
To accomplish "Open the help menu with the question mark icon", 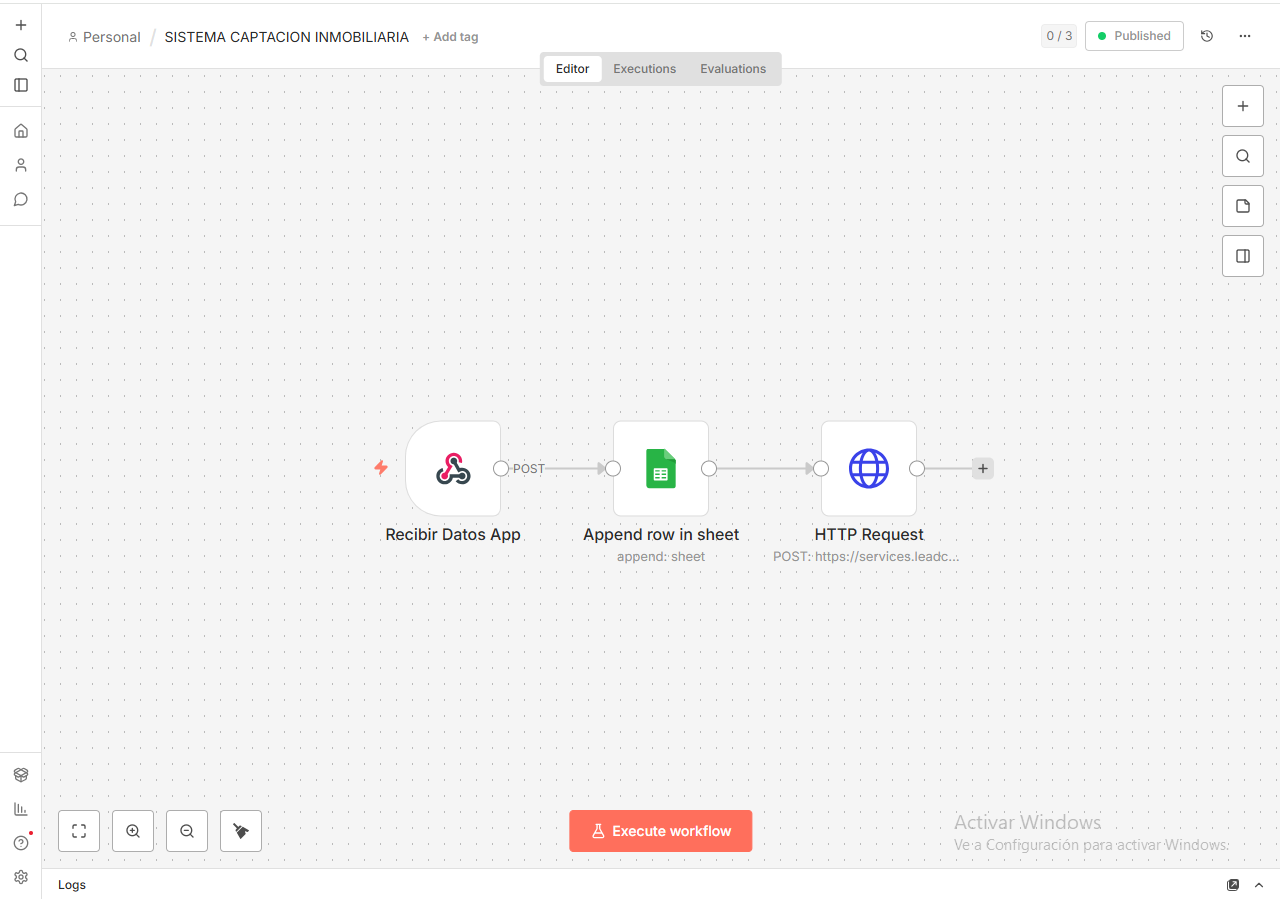I will 21,843.
